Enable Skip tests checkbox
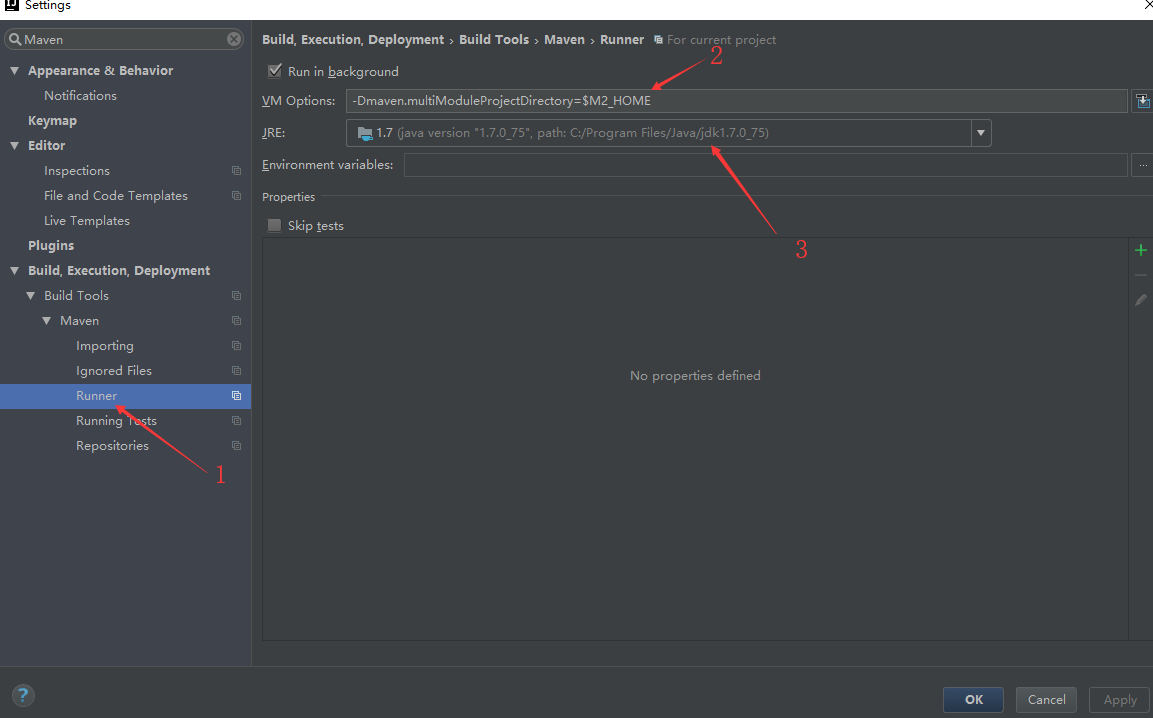The image size is (1153, 718). (x=274, y=226)
